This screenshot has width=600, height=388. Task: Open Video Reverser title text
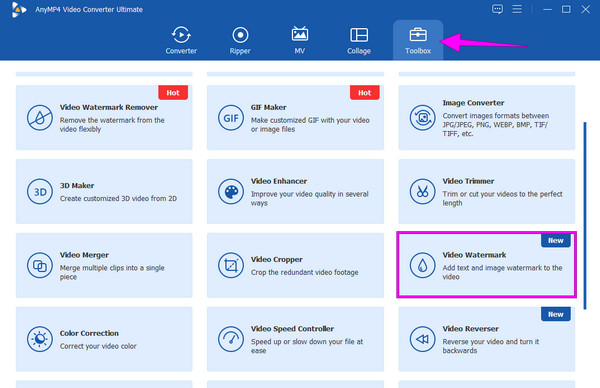click(471, 329)
